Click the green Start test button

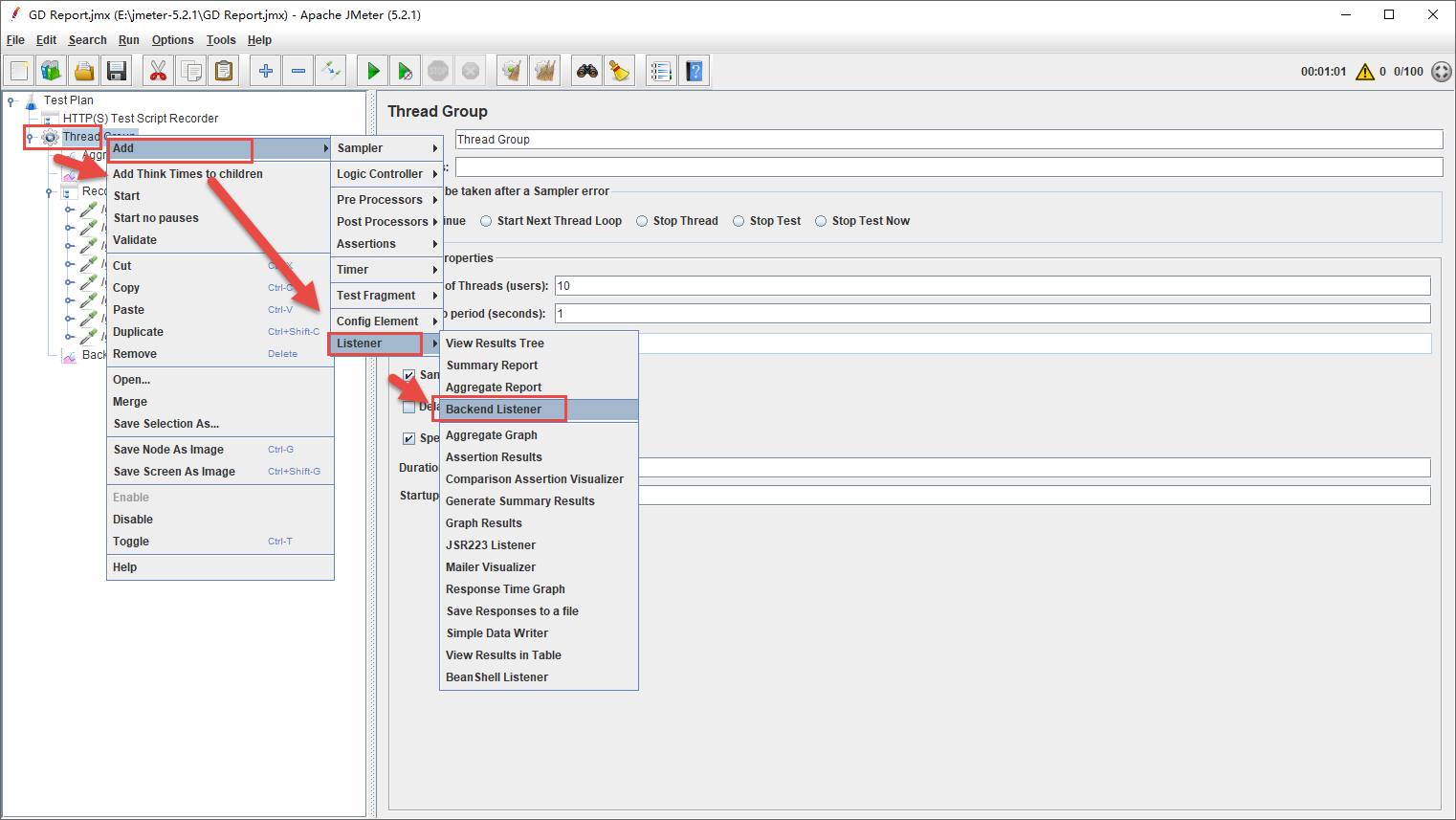[373, 71]
